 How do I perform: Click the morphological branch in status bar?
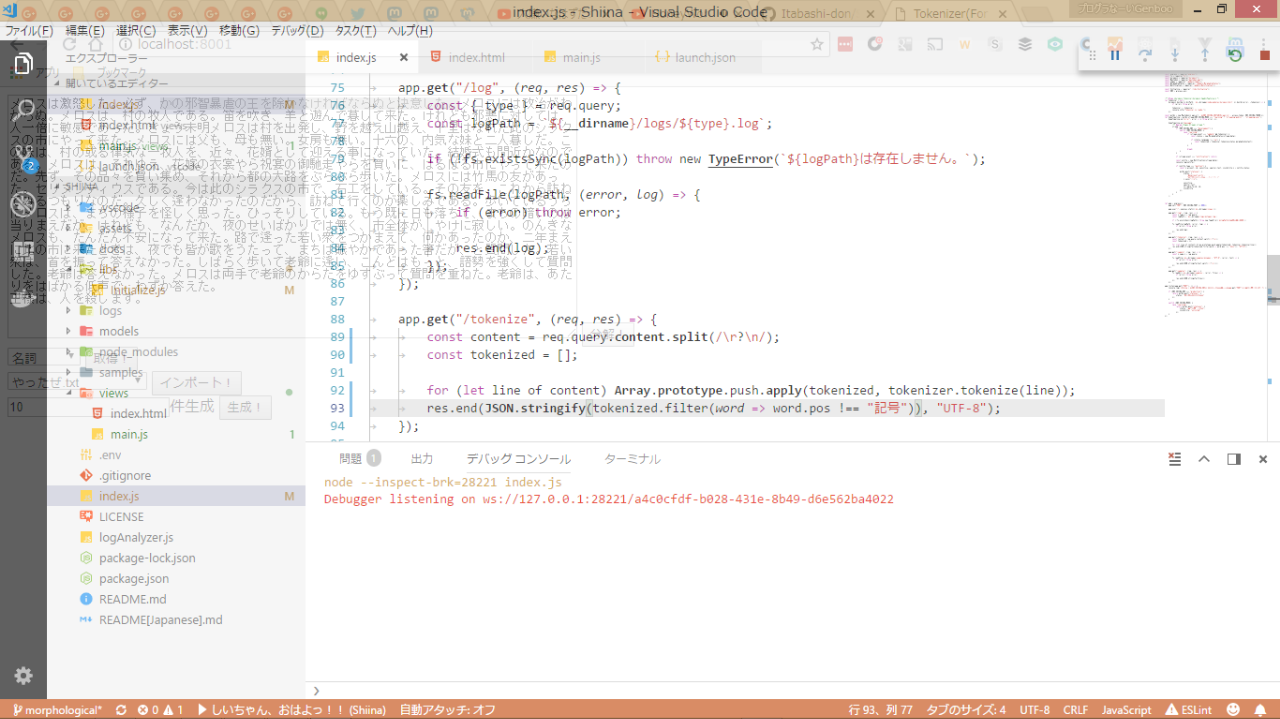(56, 710)
